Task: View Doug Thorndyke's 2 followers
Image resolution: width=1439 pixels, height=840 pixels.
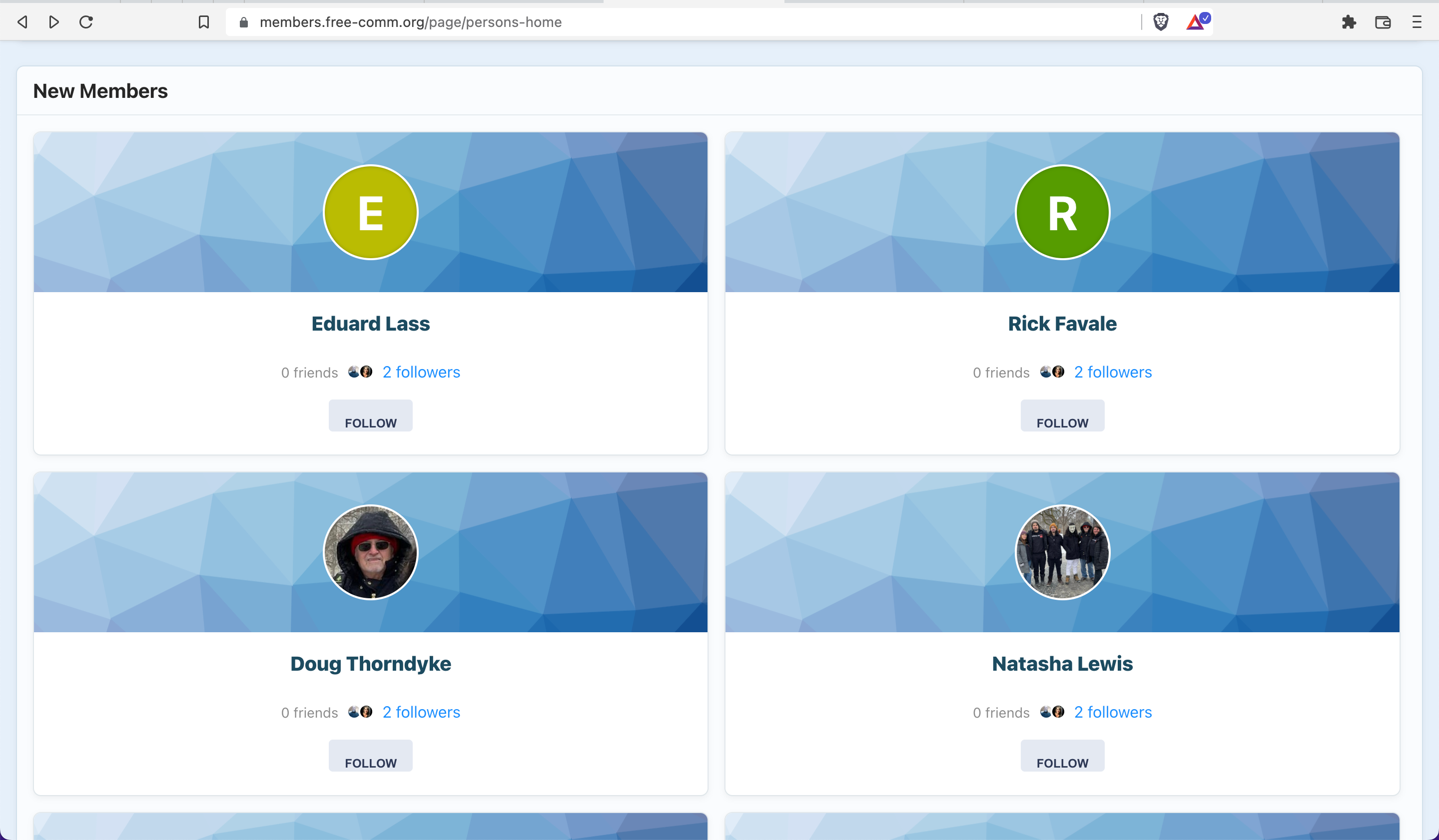Action: coord(421,712)
